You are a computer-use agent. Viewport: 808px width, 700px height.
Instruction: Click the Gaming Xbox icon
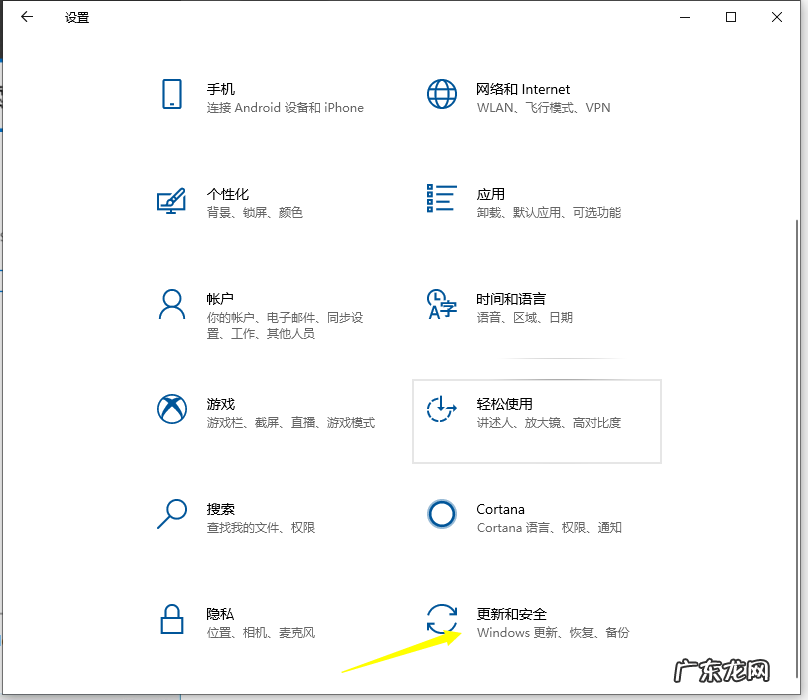[171, 409]
